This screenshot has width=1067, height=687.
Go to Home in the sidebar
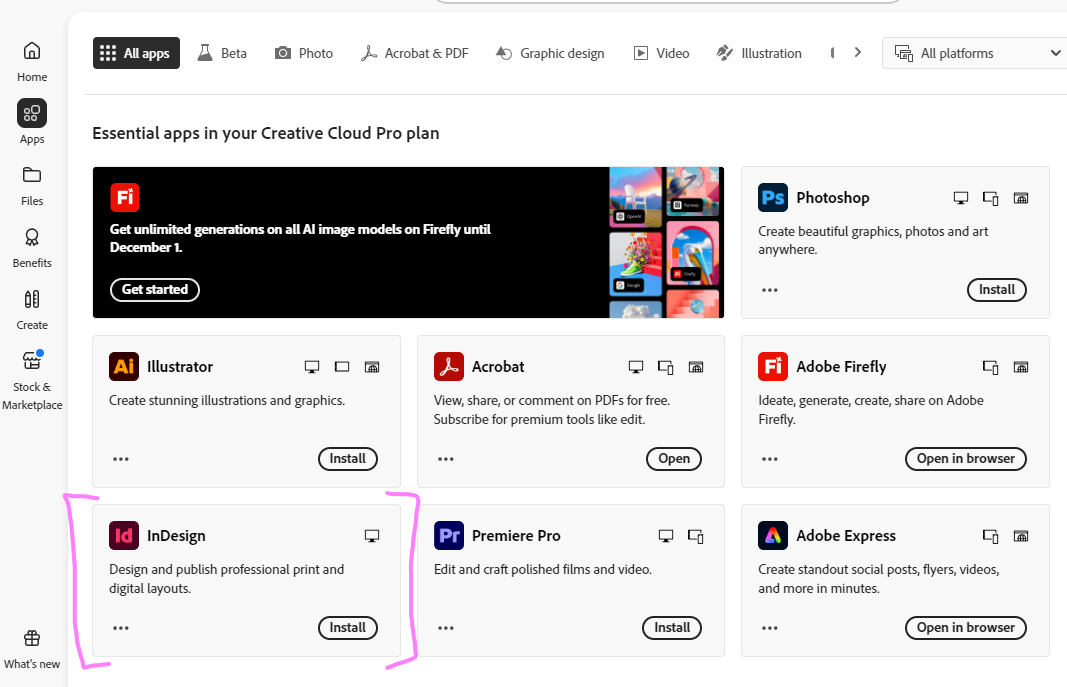pyautogui.click(x=32, y=62)
